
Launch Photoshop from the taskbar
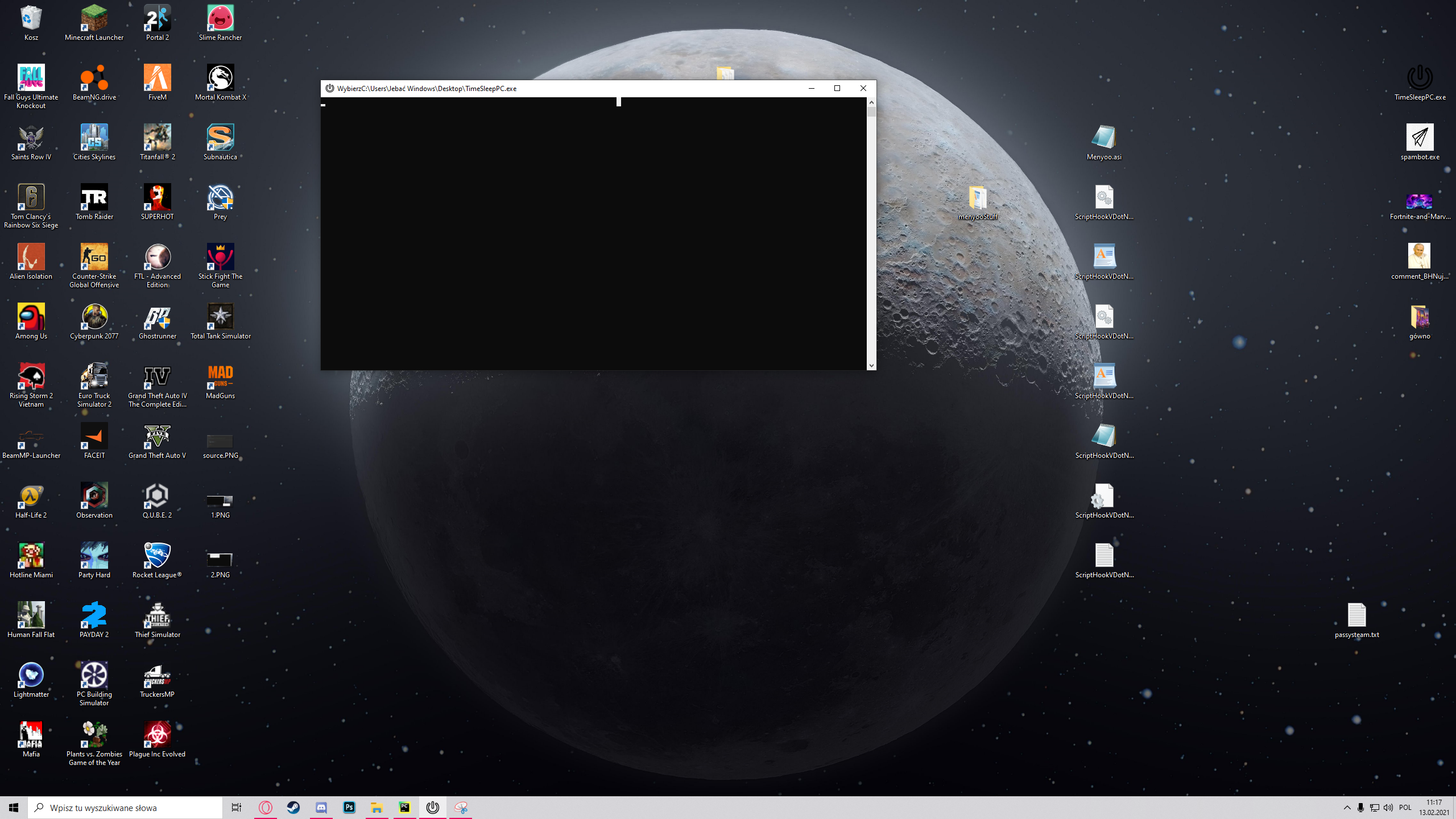point(349,808)
